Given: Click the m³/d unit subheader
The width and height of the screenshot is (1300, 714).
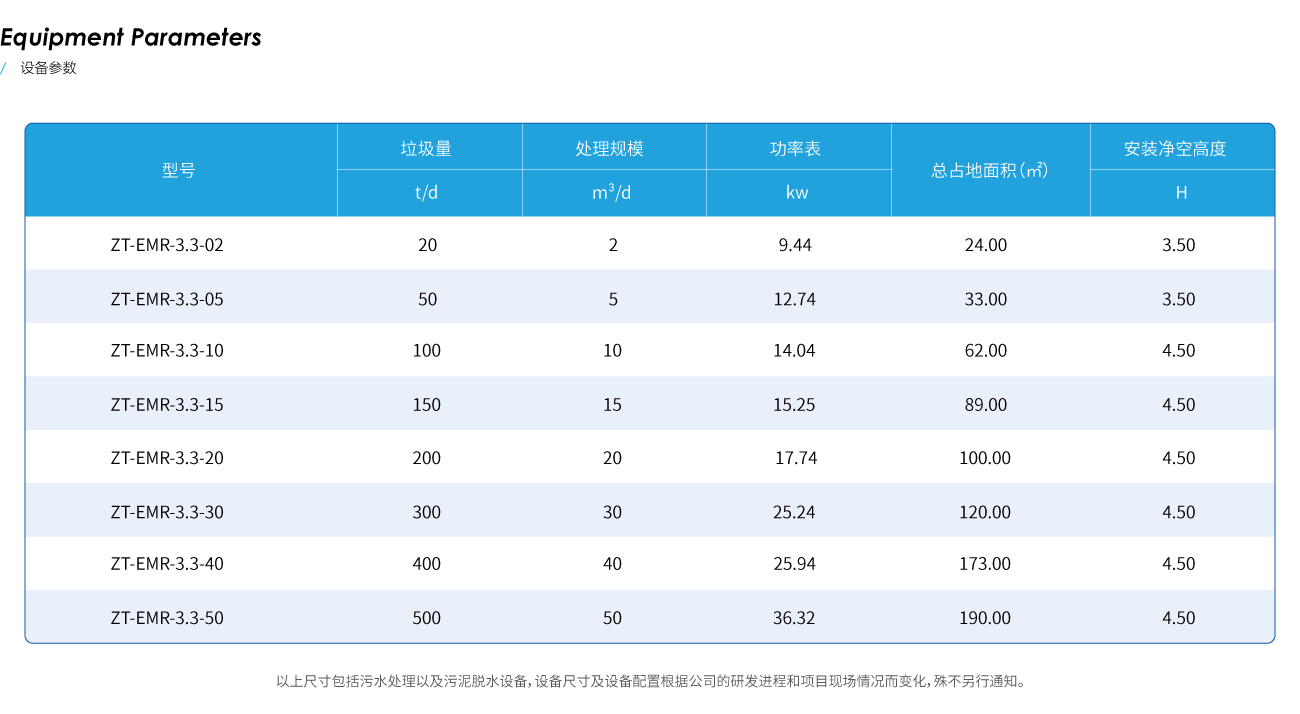Looking at the screenshot, I should [x=613, y=192].
